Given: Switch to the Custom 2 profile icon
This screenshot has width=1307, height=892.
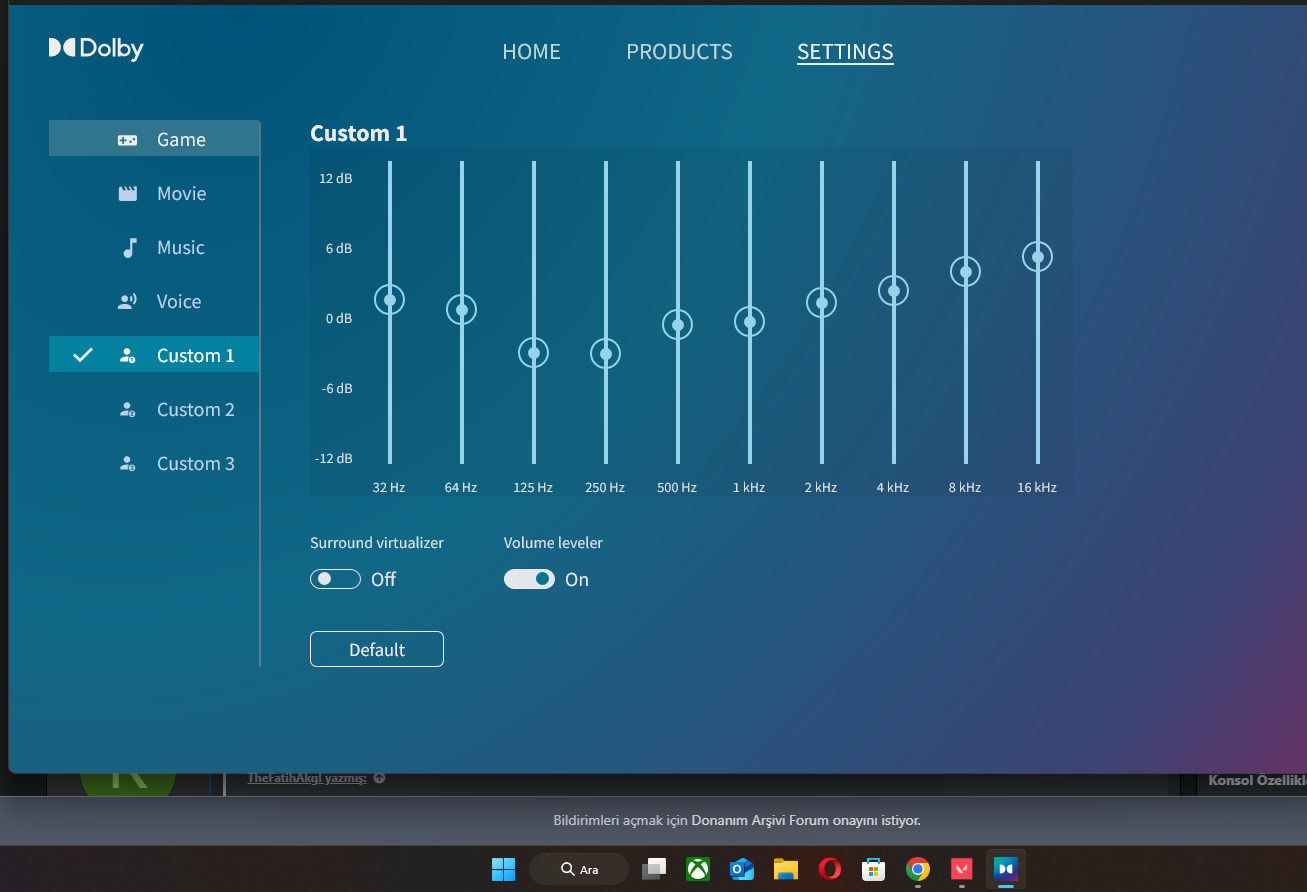Looking at the screenshot, I should tap(128, 410).
